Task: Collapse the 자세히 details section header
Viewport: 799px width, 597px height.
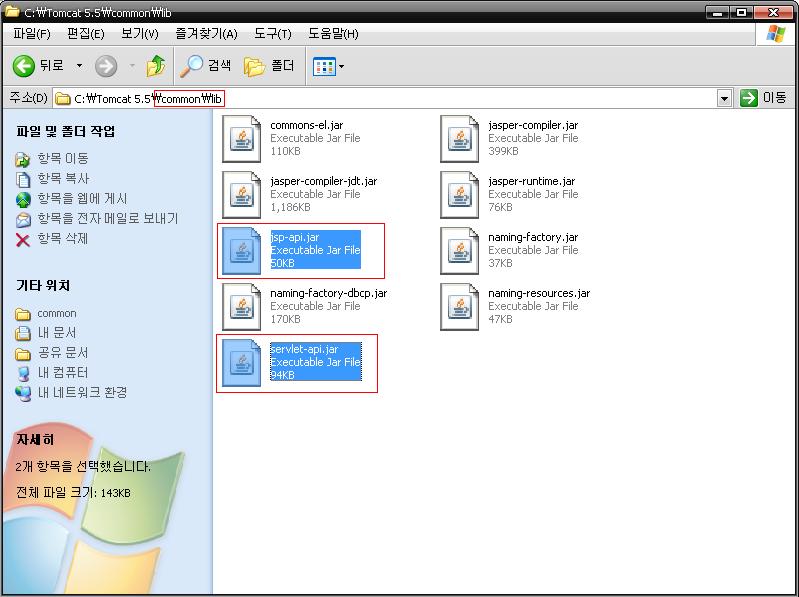Action: [x=35, y=440]
